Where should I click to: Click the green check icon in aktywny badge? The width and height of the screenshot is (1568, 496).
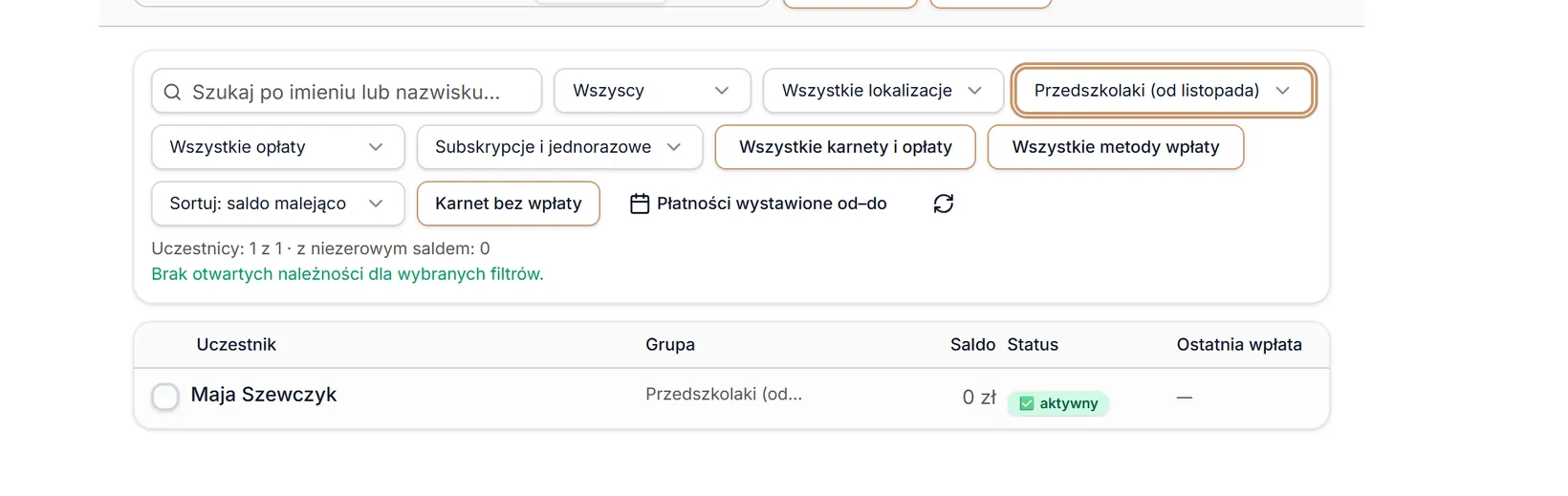[1027, 403]
